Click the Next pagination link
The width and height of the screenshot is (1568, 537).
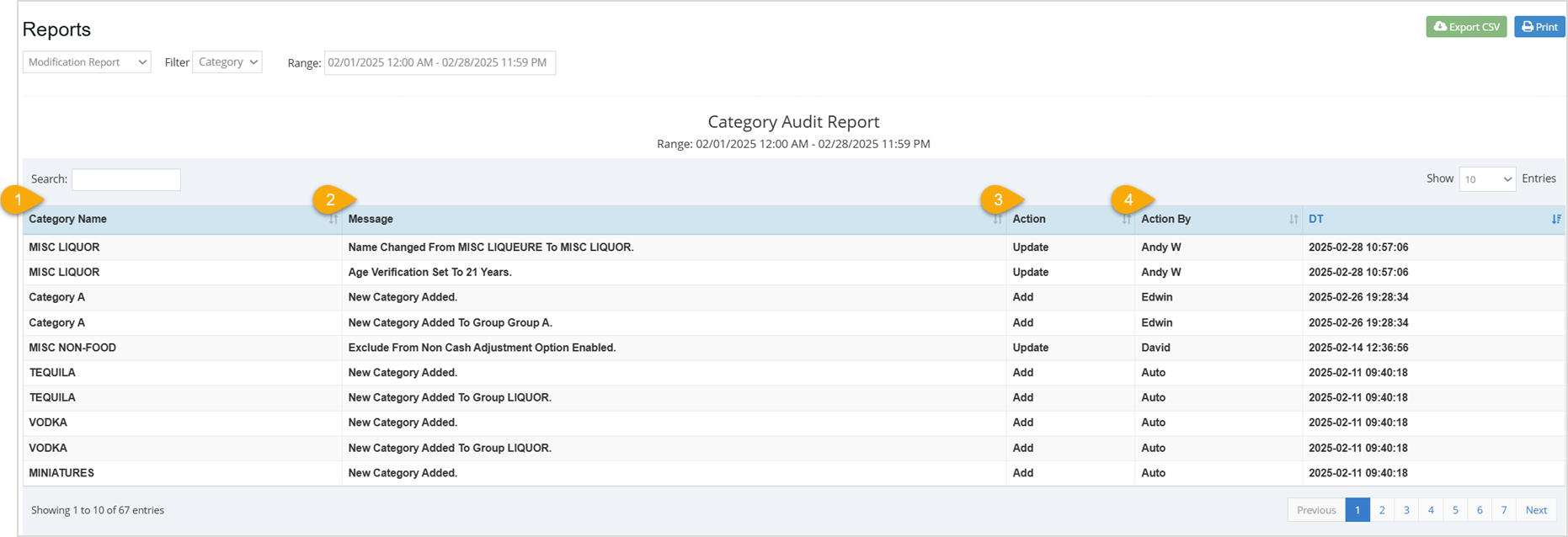coord(1536,510)
